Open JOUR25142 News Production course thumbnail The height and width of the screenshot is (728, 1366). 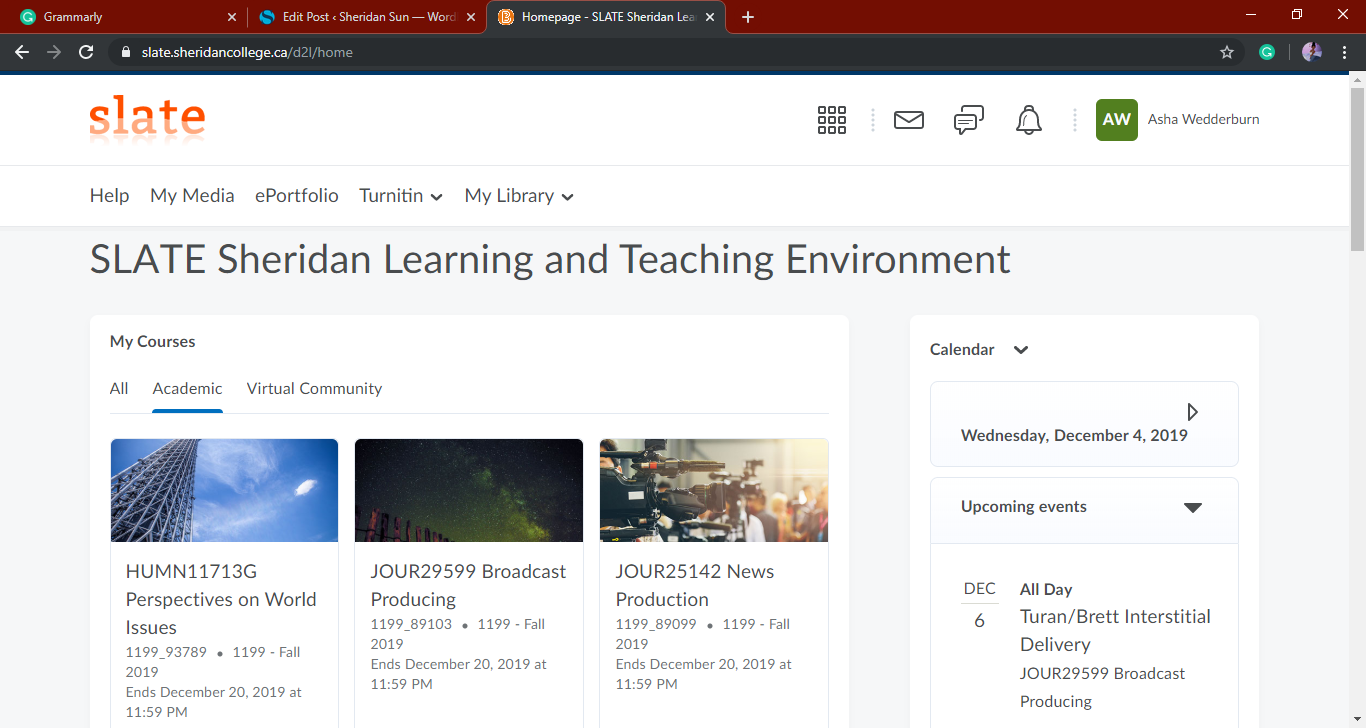713,490
